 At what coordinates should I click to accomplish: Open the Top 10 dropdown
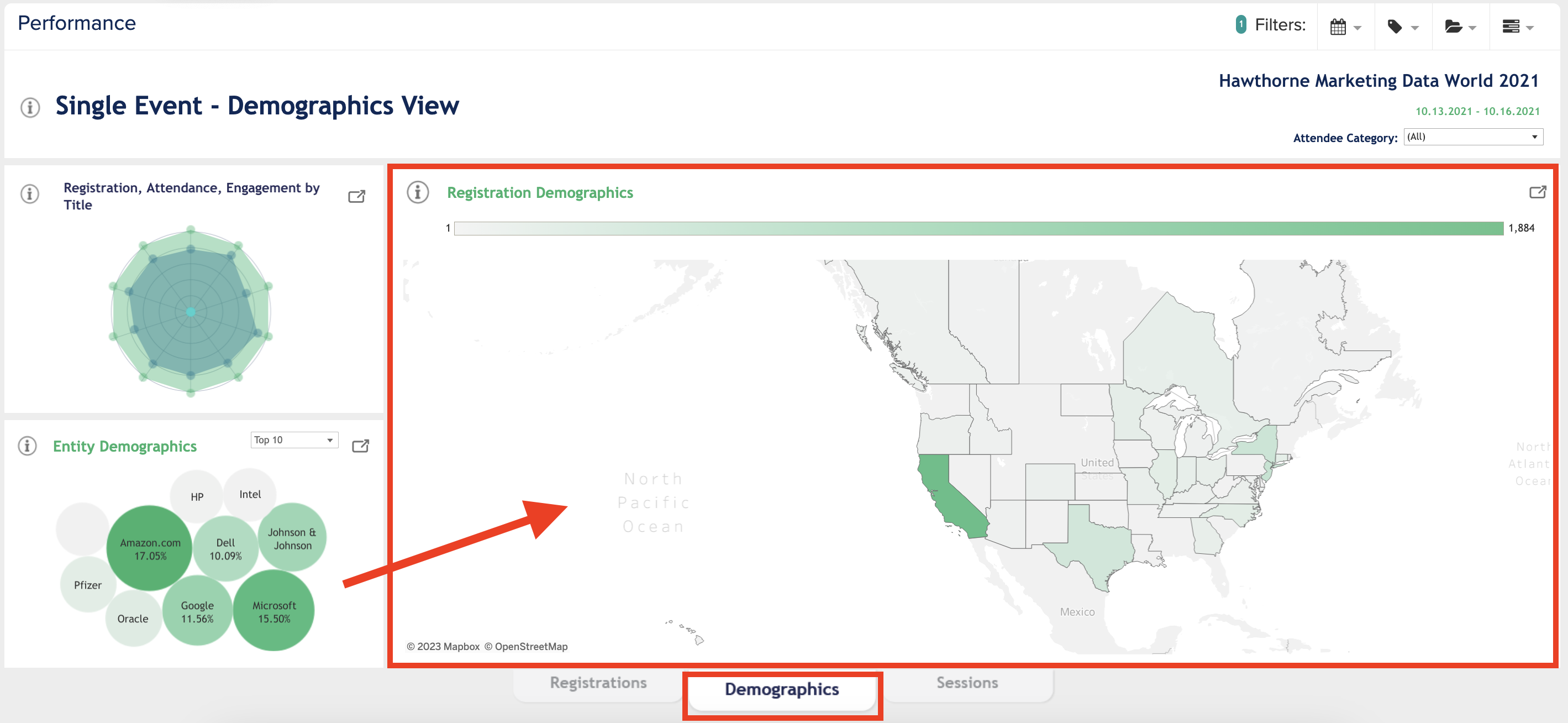(x=294, y=440)
